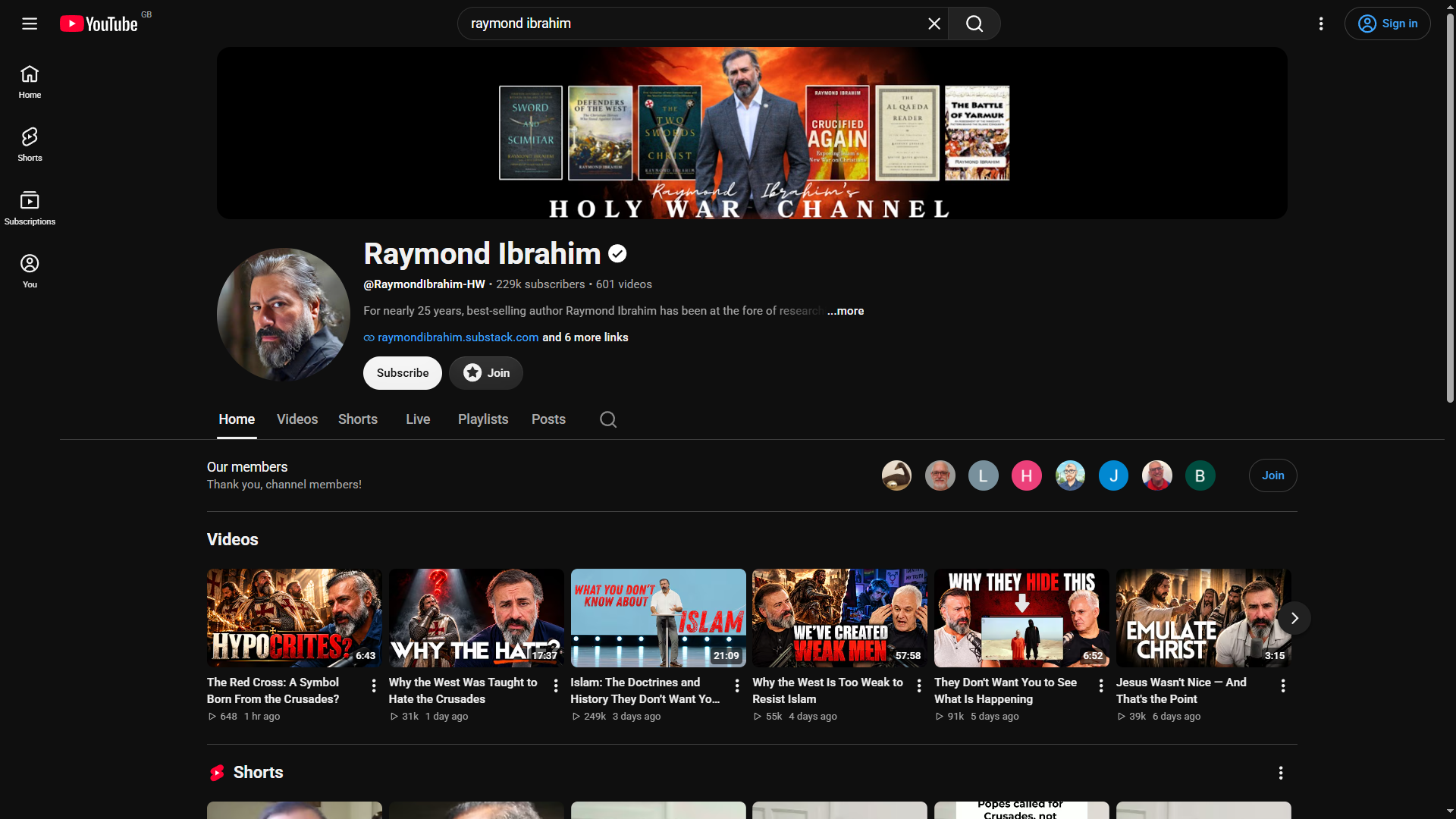Screen dimensions: 1456x819
Task: Click the member avatar labeled J
Action: [1113, 475]
